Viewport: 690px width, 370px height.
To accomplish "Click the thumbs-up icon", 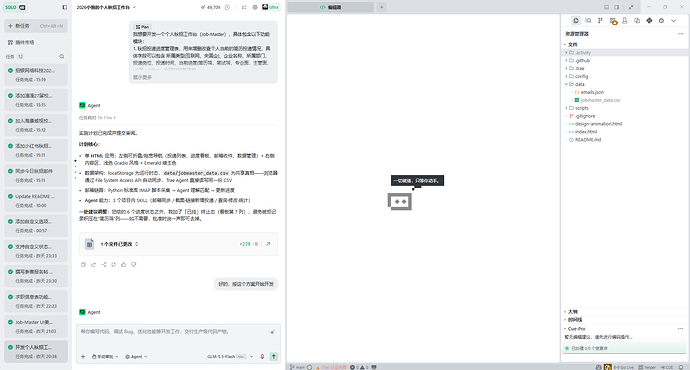I will point(124,265).
